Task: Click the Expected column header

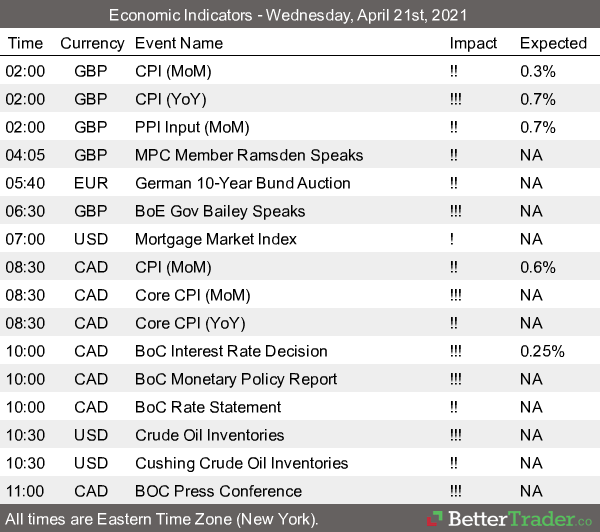Action: tap(553, 43)
